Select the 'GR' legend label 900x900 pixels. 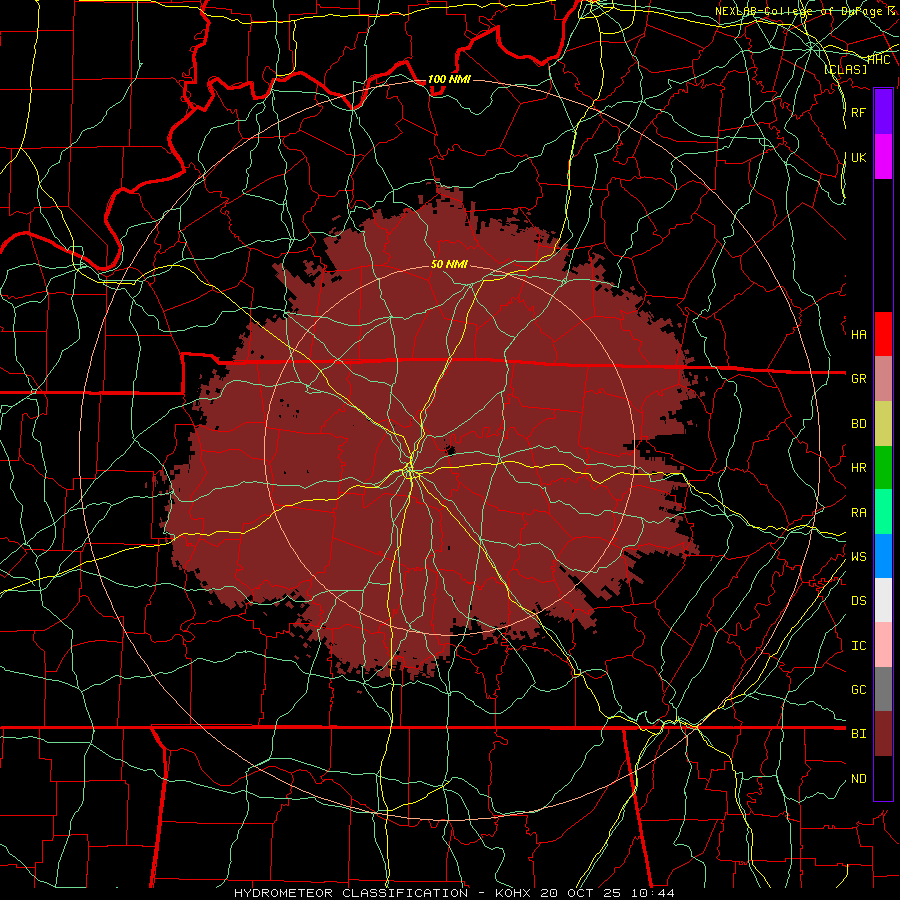tap(859, 379)
